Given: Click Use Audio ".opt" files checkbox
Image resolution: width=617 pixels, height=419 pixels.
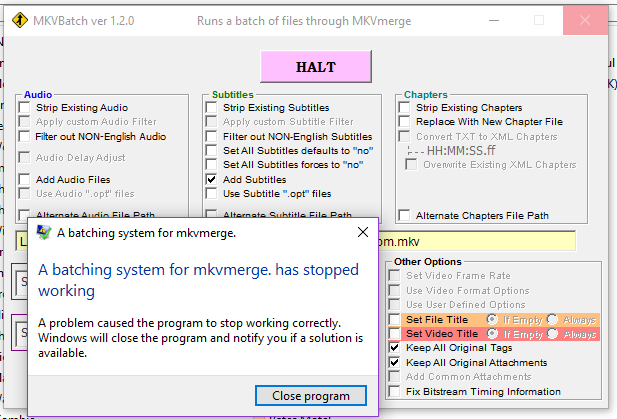Looking at the screenshot, I should coord(24,193).
